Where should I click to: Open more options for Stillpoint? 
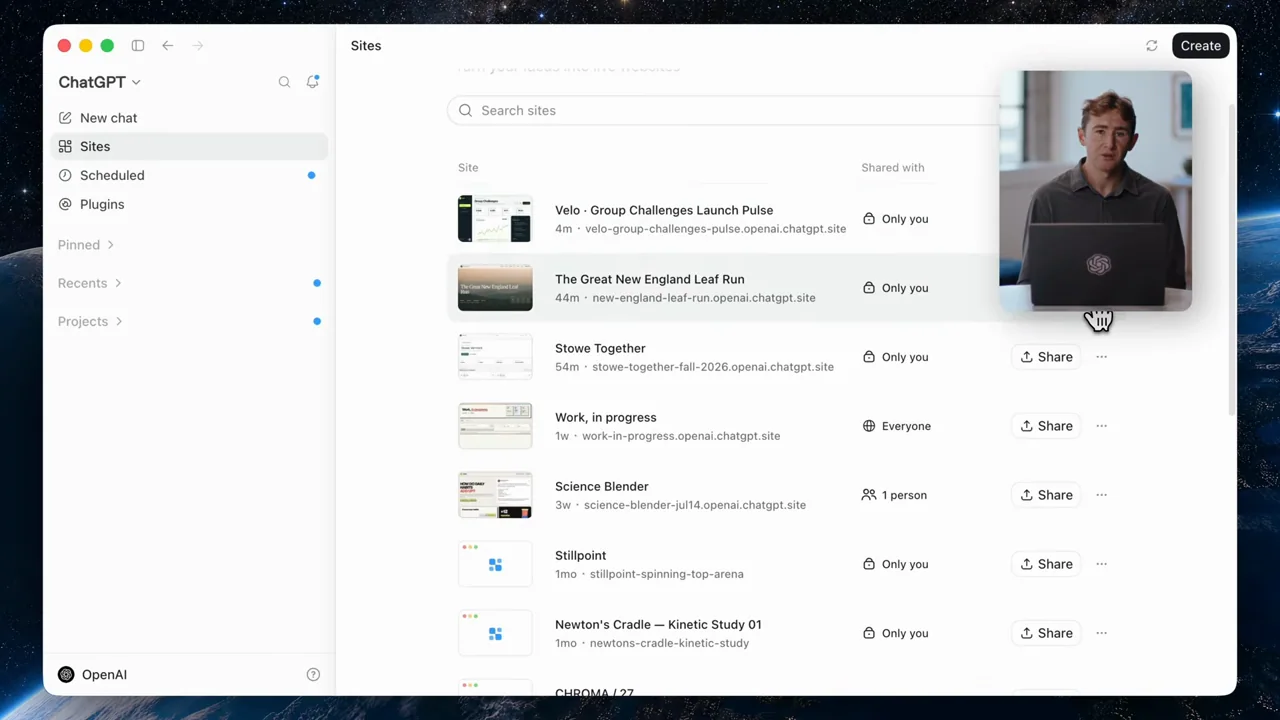1101,564
